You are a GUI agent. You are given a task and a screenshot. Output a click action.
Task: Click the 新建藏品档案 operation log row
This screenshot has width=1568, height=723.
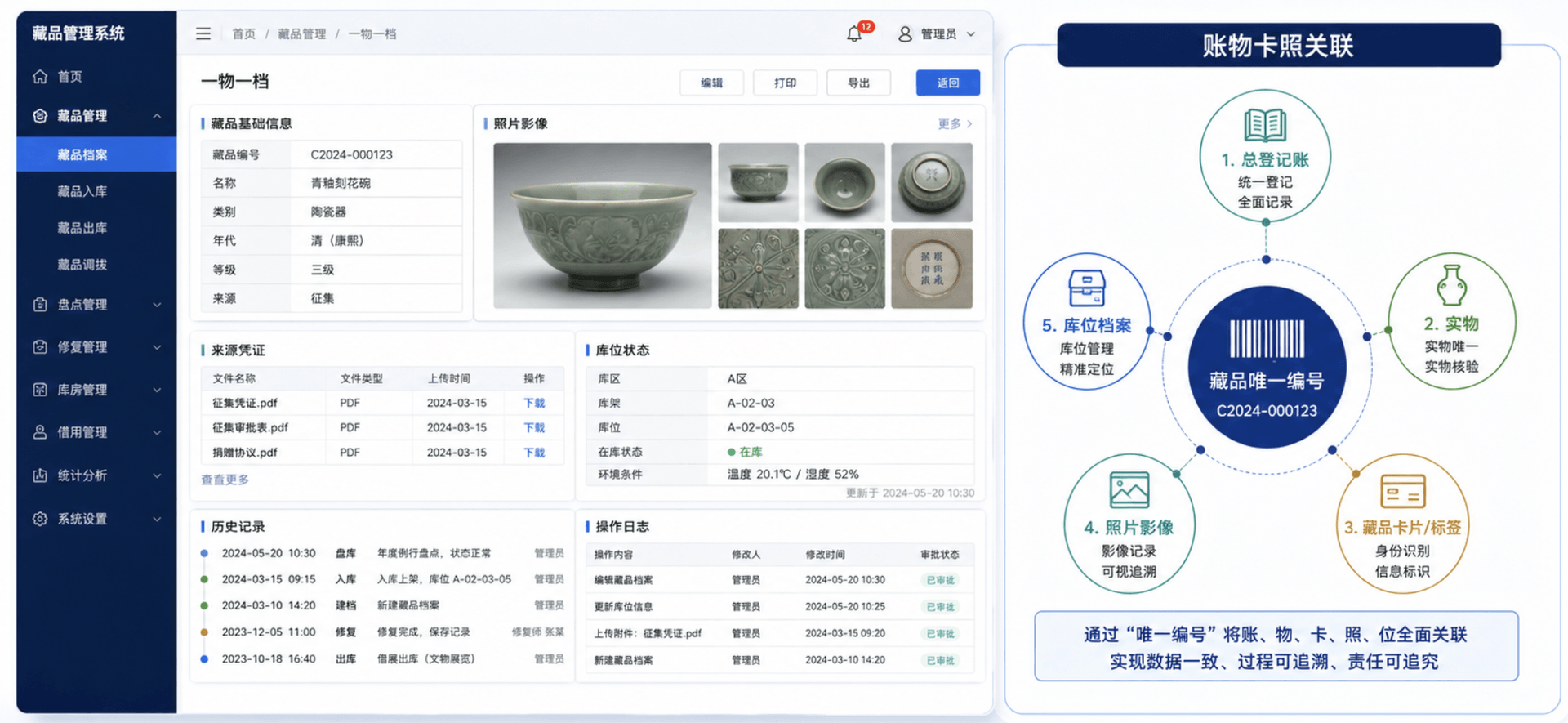coord(780,660)
